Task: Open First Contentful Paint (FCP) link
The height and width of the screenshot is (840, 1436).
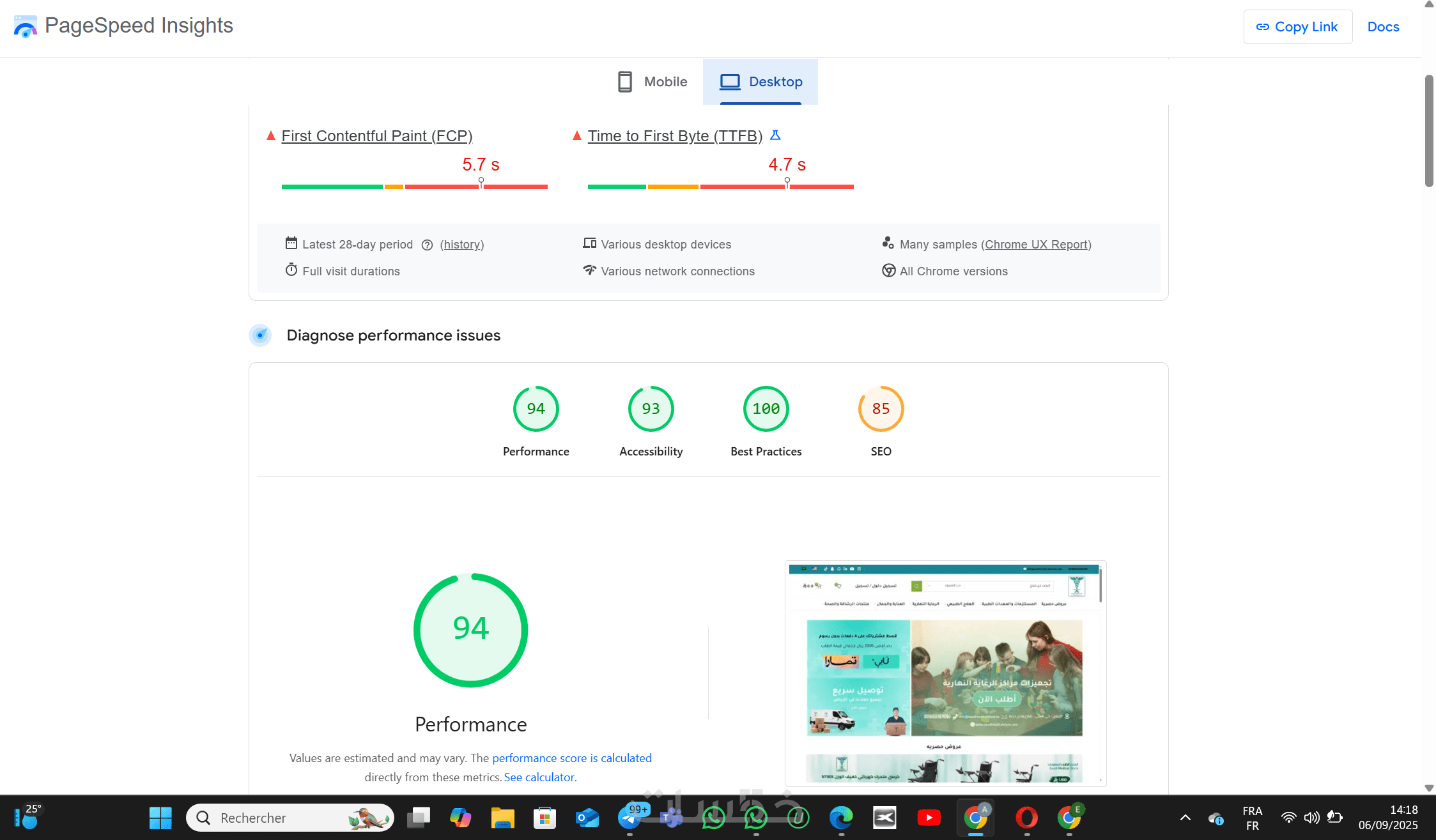Action: tap(376, 136)
